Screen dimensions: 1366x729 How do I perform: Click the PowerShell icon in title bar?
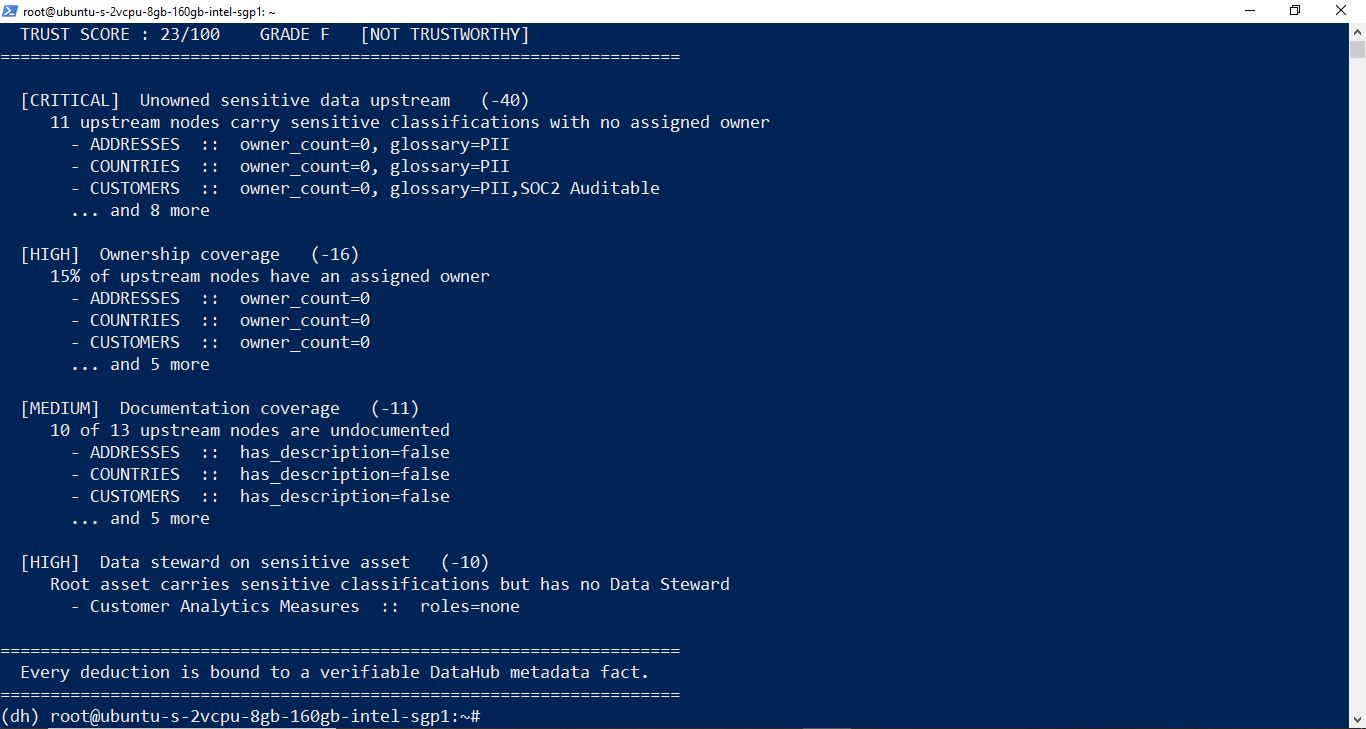pos(11,11)
